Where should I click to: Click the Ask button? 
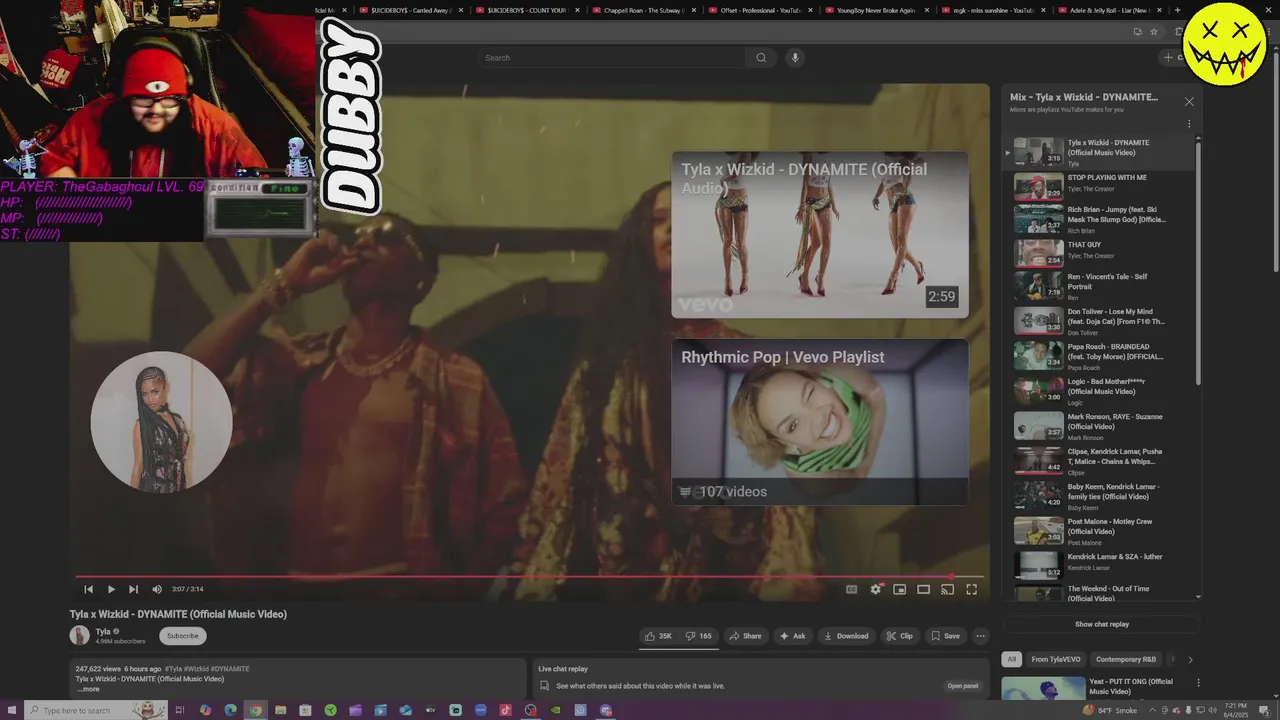793,636
